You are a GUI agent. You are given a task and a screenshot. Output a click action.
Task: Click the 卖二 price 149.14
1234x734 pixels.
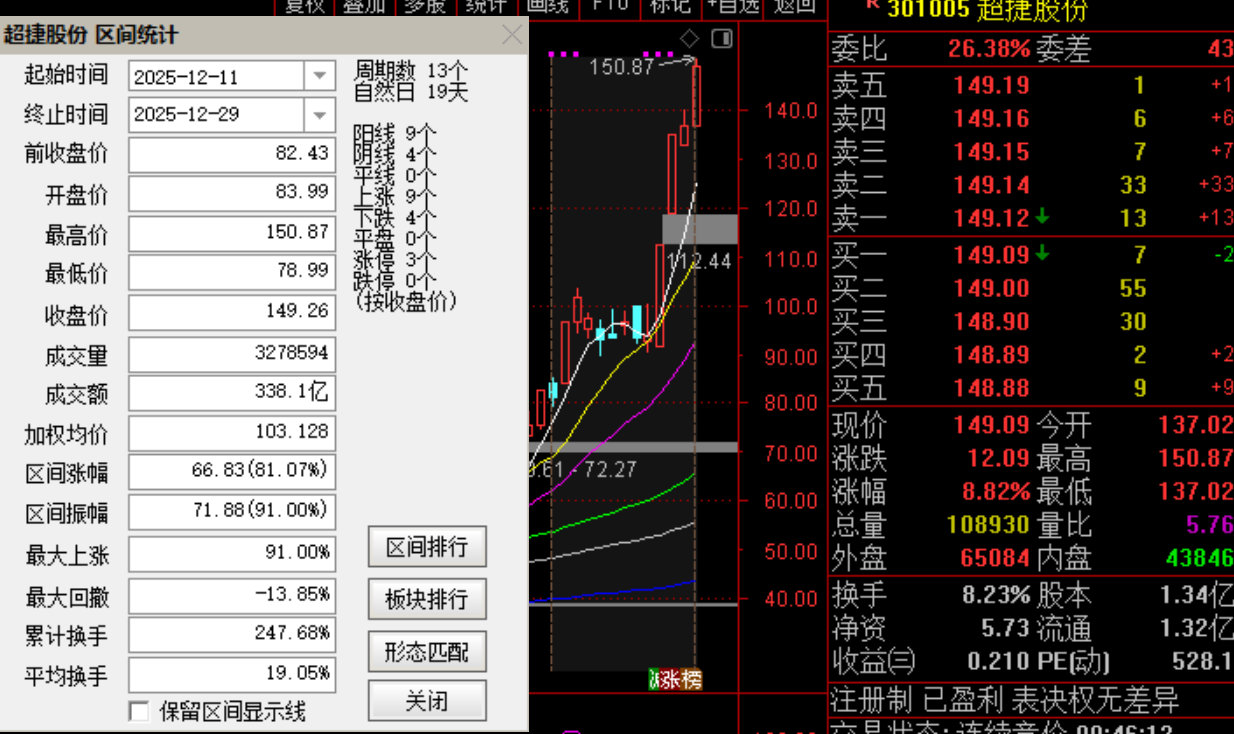[x=991, y=185]
